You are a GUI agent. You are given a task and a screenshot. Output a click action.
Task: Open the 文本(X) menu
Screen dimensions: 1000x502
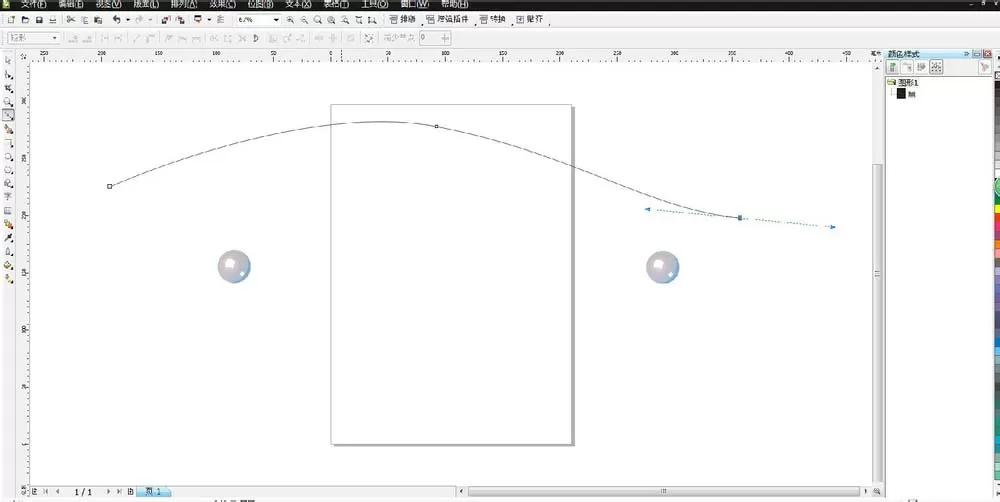click(298, 4)
